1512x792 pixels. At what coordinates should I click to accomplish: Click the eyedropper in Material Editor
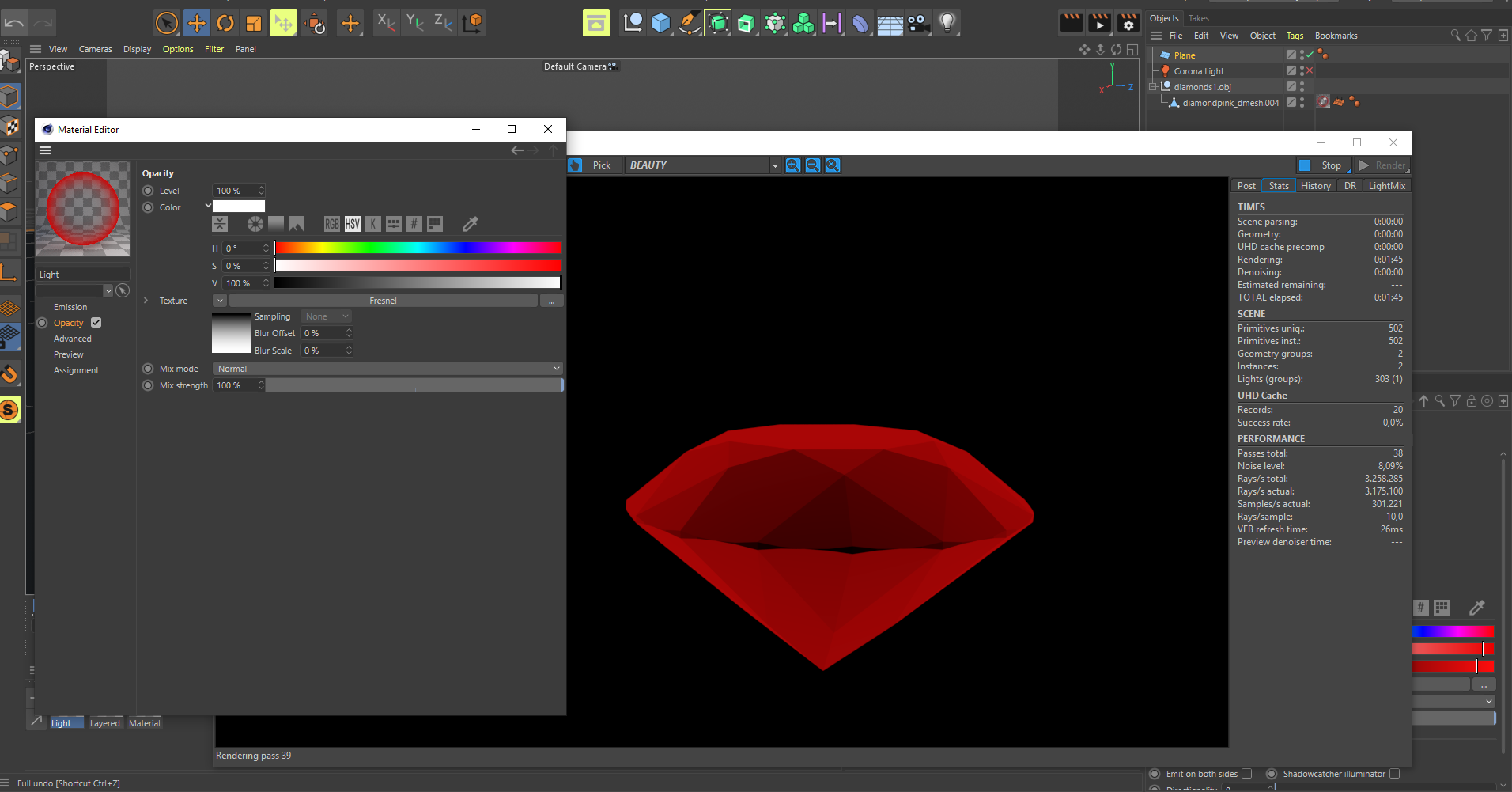coord(471,224)
